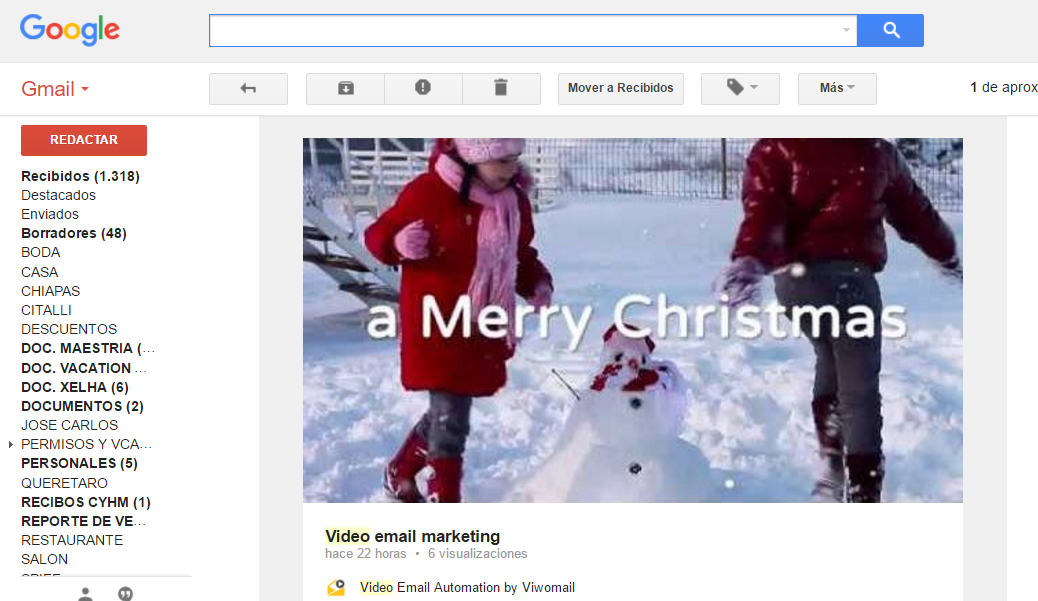1038x601 pixels.
Task: Click the Hangouts quote bubble icon
Action: 125,594
